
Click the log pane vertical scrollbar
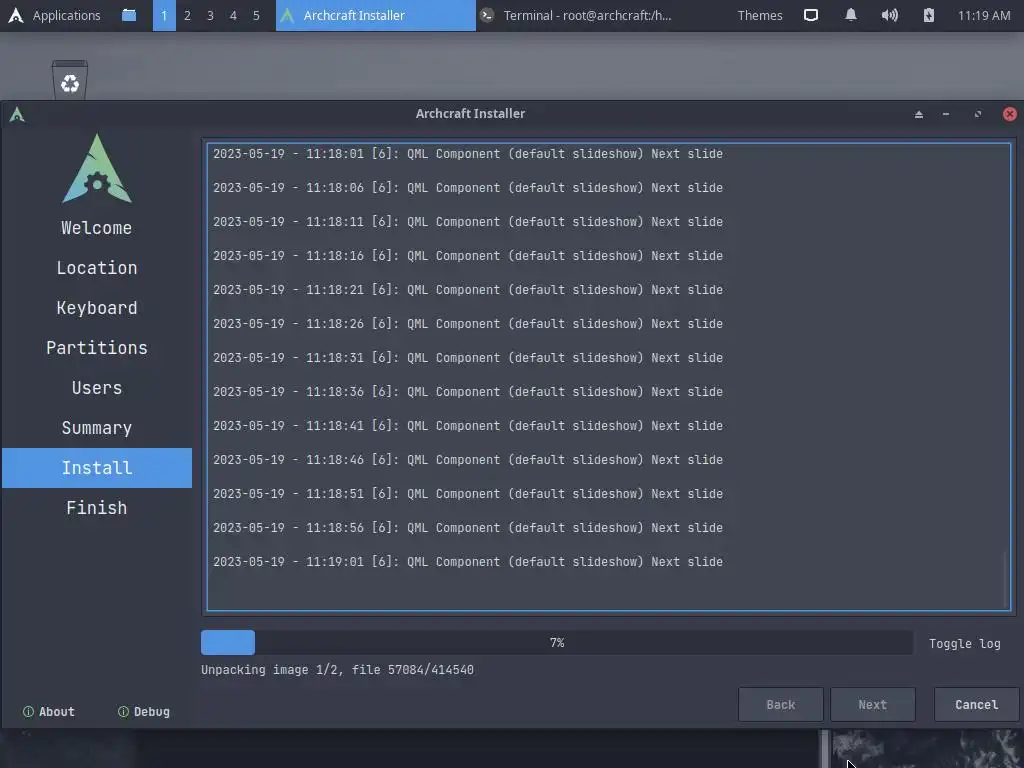[1005, 580]
